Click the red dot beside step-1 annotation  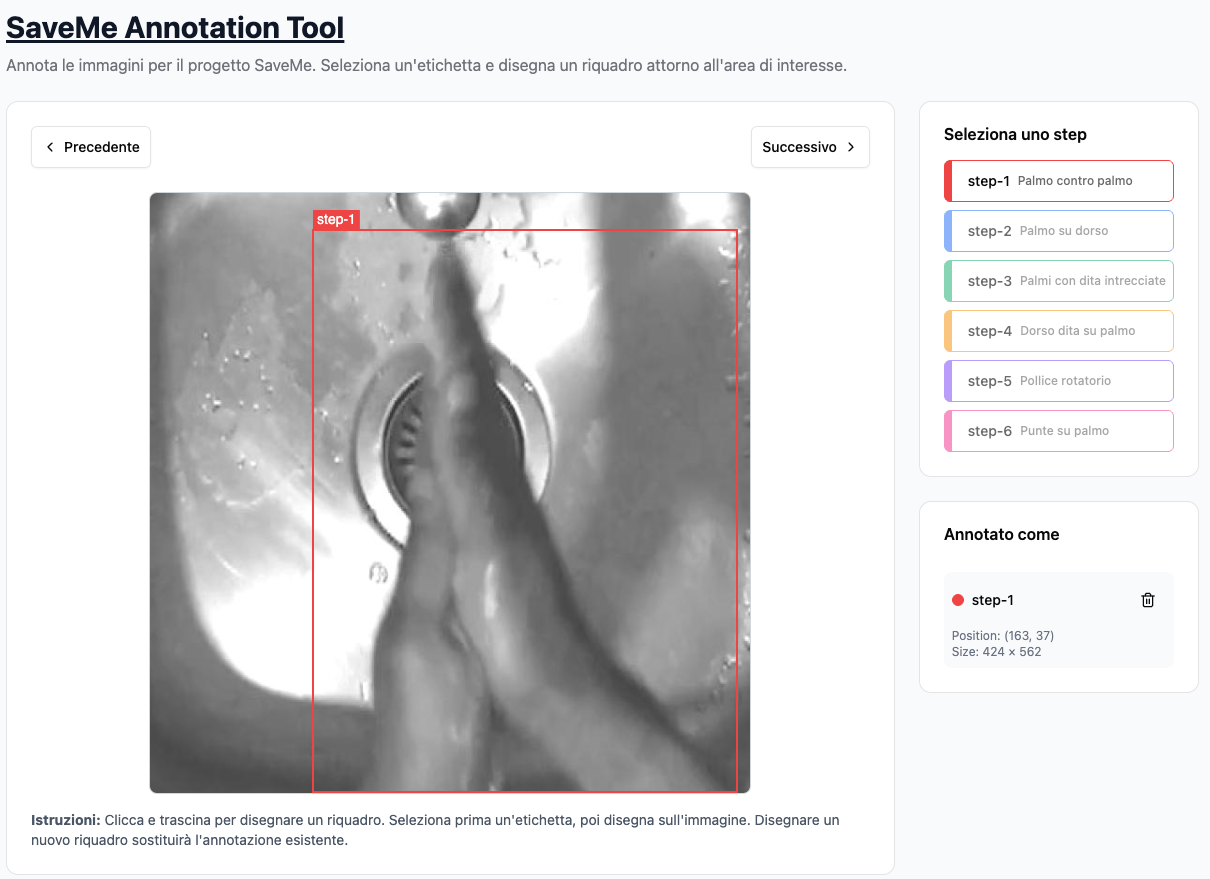pos(958,600)
